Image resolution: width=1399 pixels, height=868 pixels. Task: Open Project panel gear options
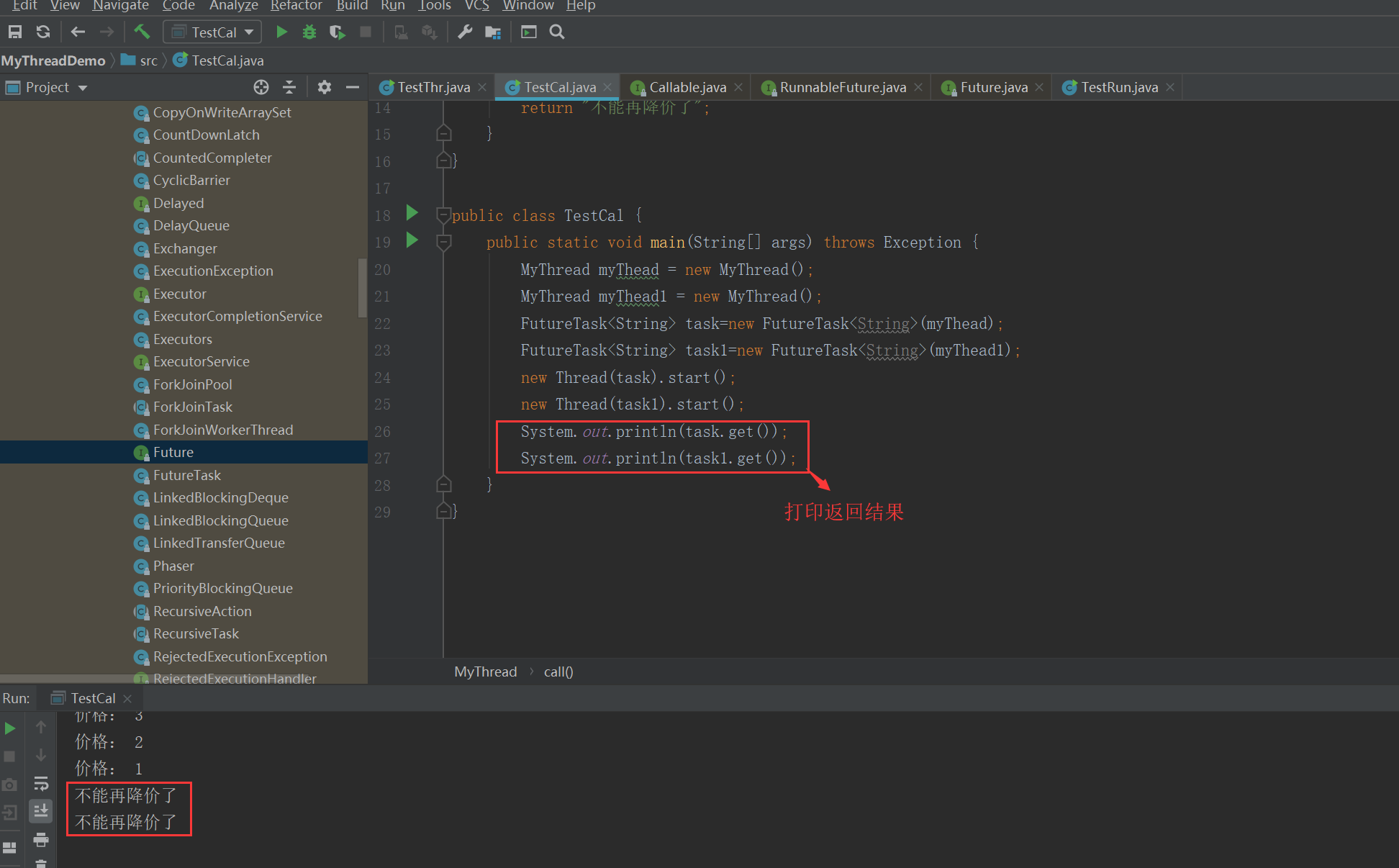(x=325, y=87)
